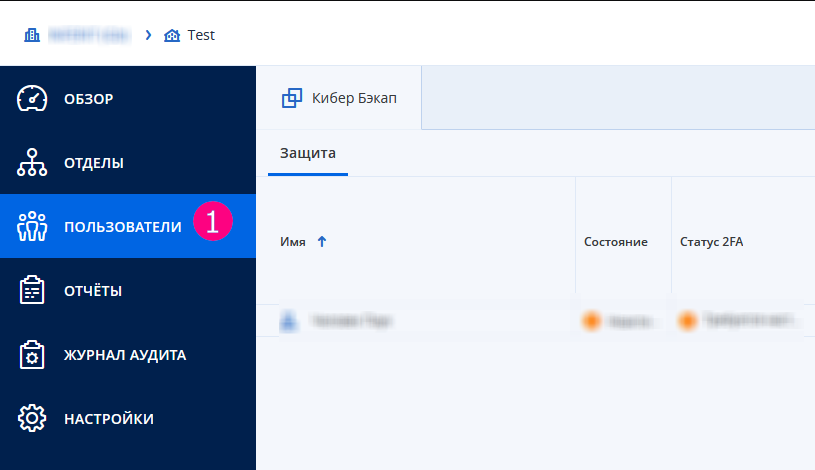Open the Обзор dashboard gauge icon
The height and width of the screenshot is (470, 815).
32,98
